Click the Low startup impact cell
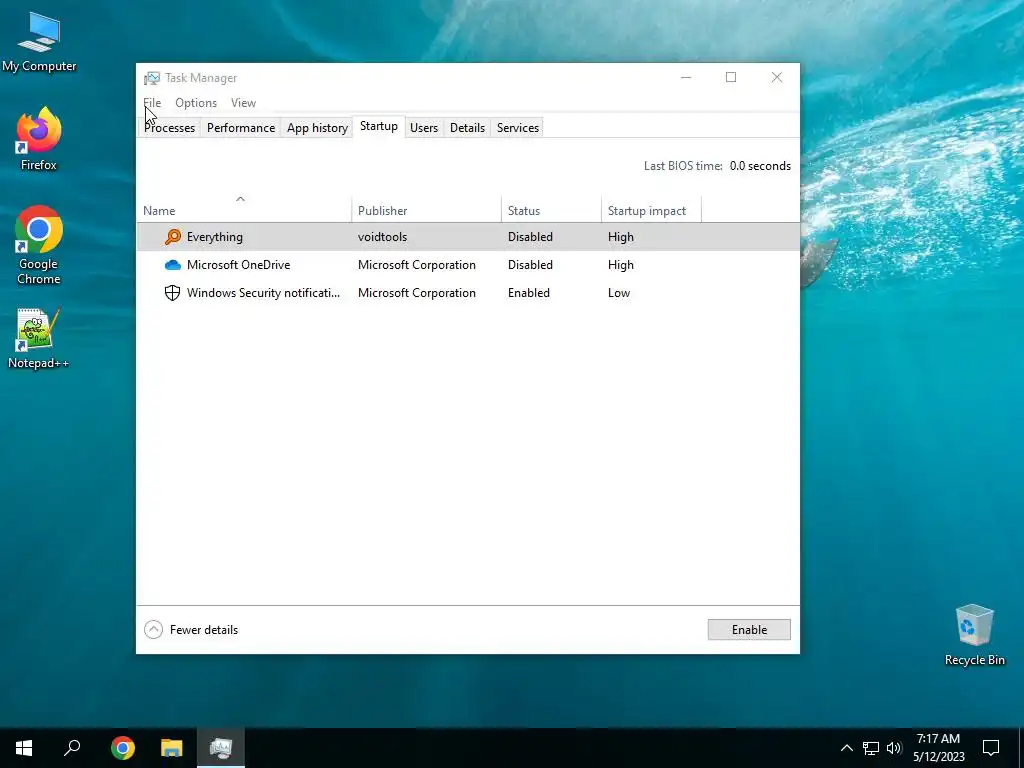The width and height of the screenshot is (1024, 768). 619,293
